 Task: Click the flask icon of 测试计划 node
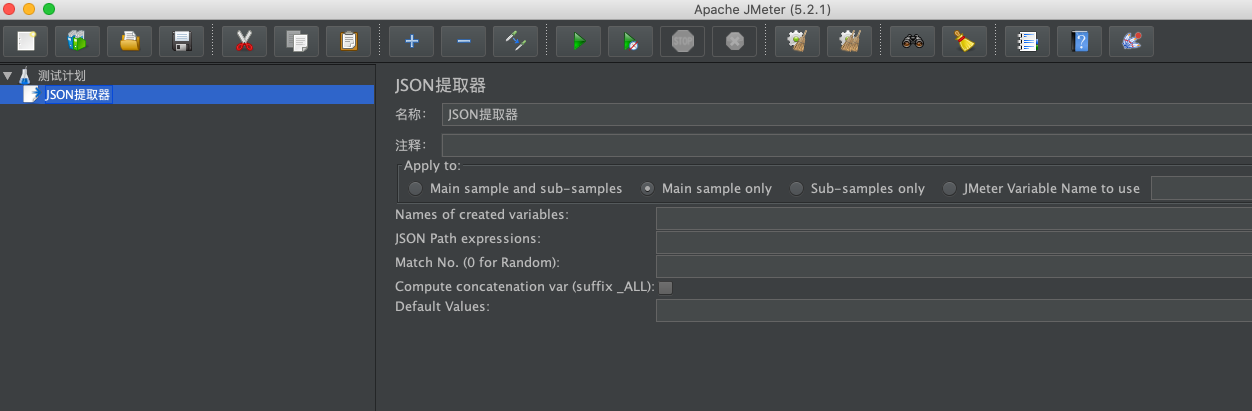point(24,75)
